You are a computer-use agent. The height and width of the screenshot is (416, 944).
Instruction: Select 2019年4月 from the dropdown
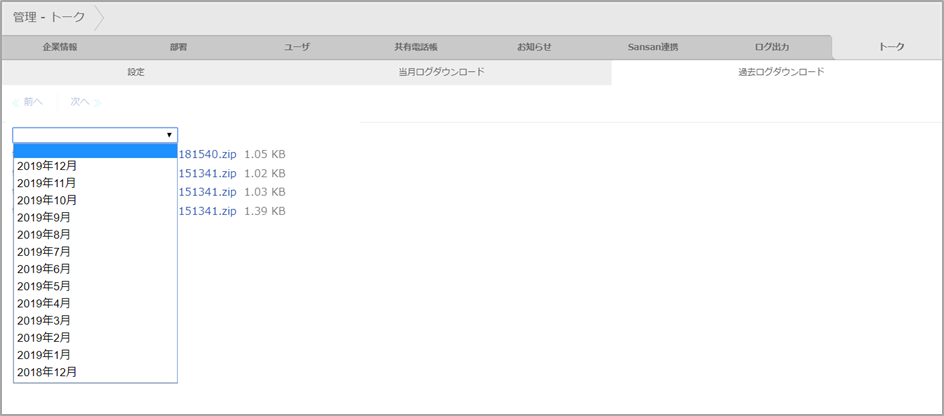pos(95,303)
